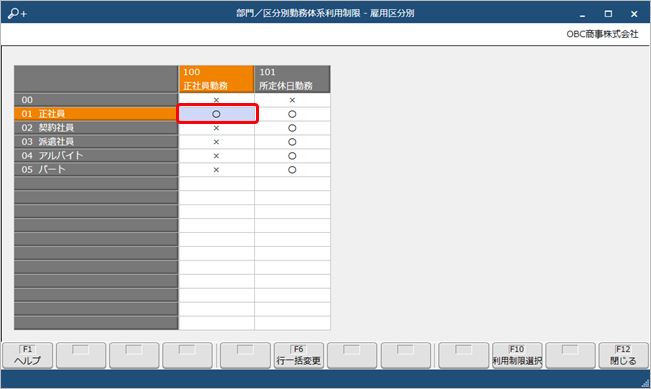Click F12 閉じる button
This screenshot has width=651, height=389.
[x=623, y=355]
